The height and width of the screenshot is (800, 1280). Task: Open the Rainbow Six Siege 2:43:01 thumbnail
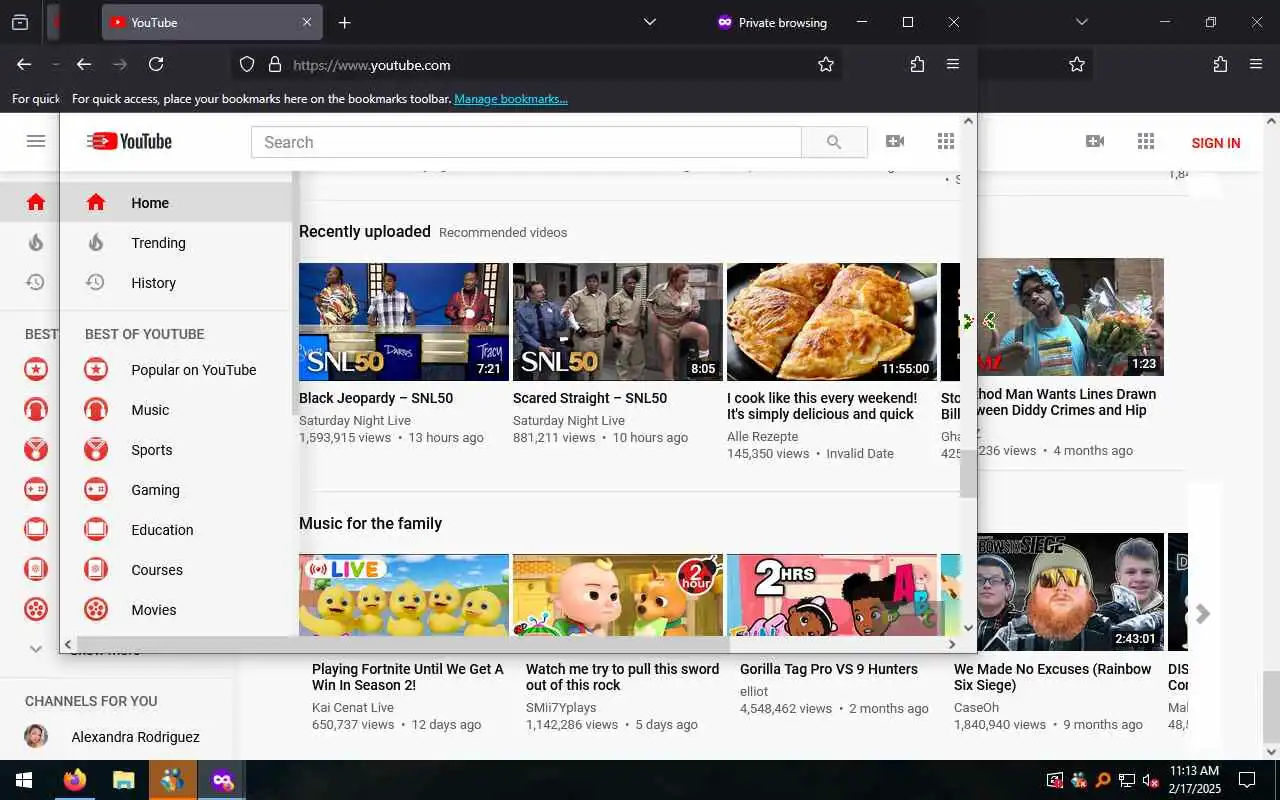pos(1070,592)
